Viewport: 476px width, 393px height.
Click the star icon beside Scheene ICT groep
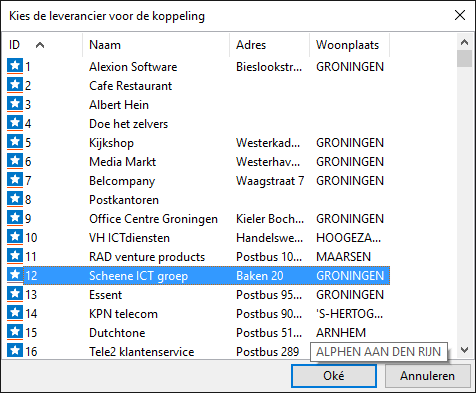[x=15, y=275]
